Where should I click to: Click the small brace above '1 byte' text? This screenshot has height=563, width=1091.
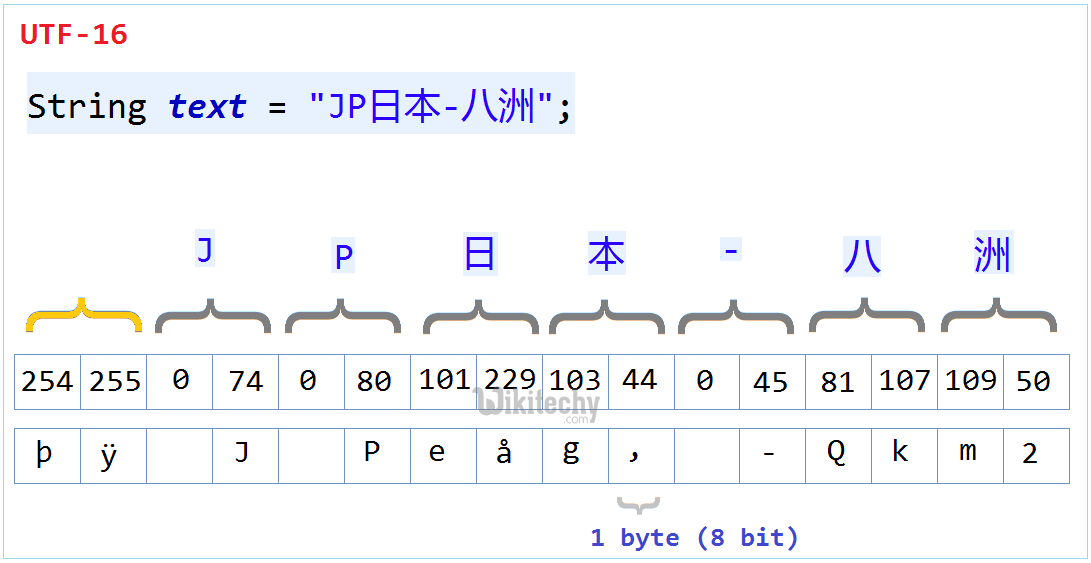coord(638,504)
